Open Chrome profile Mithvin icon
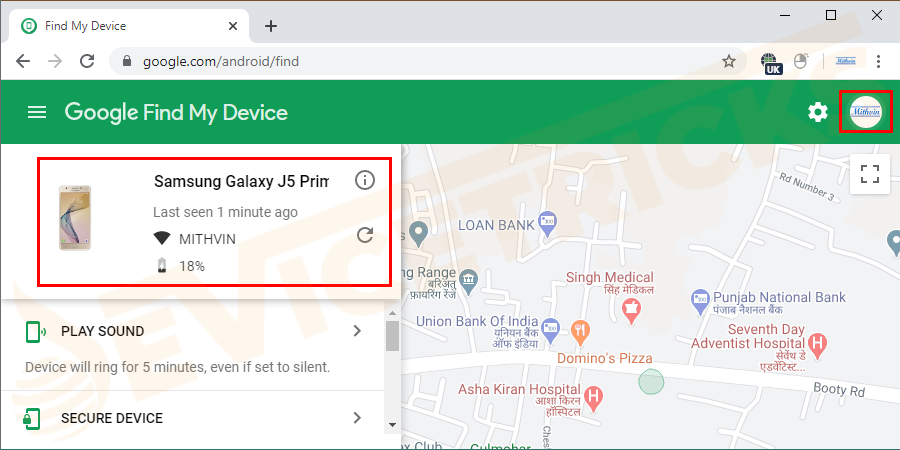Viewport: 900px width, 450px height. click(845, 61)
